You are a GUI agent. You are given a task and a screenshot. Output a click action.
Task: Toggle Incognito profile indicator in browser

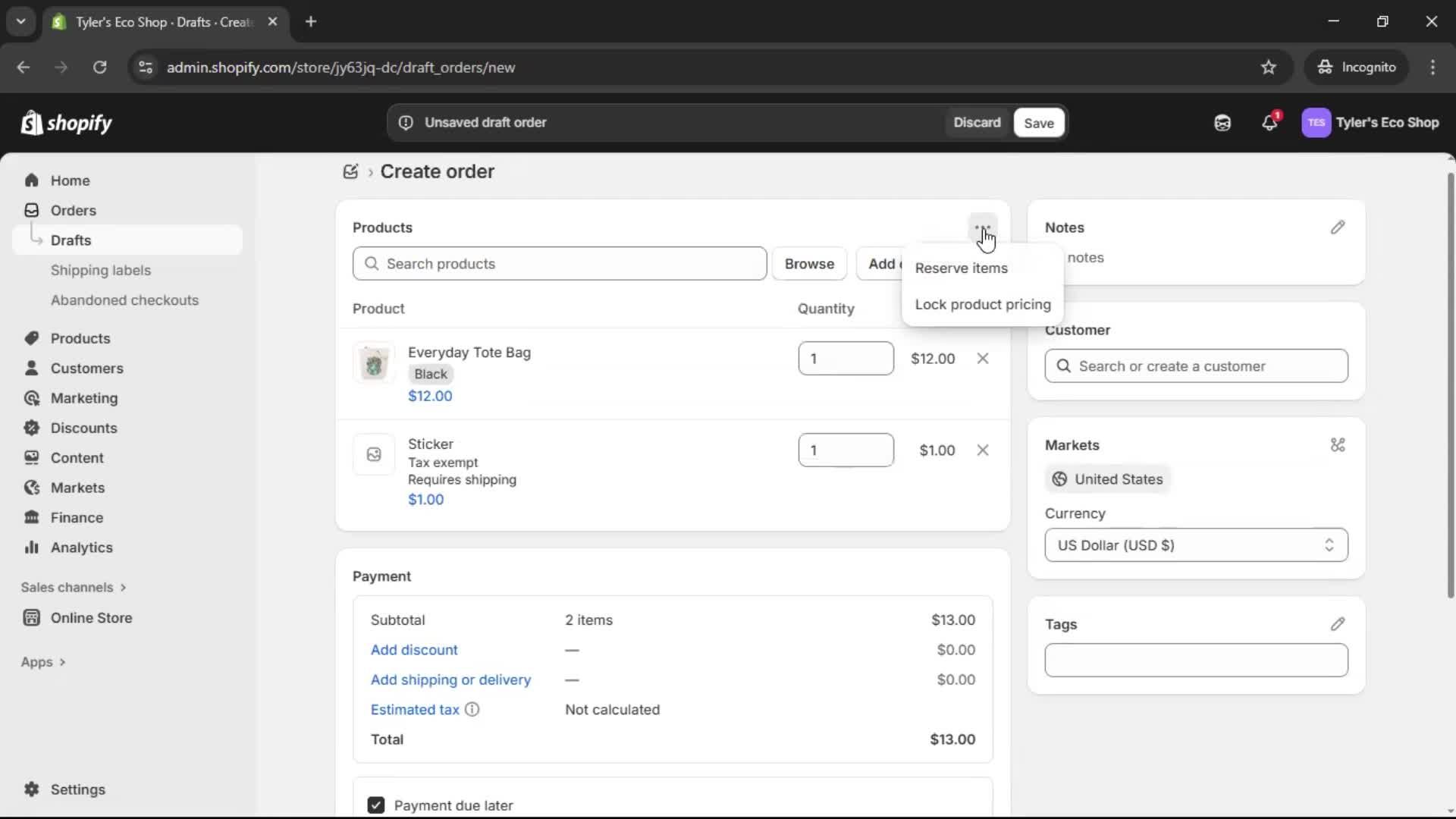pyautogui.click(x=1357, y=67)
